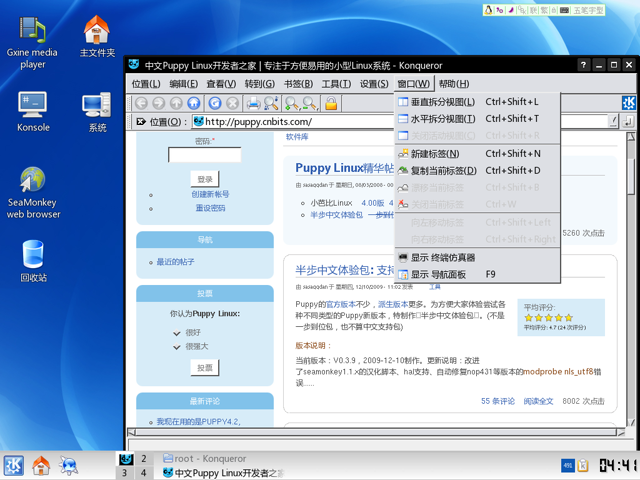
Task: Select the 很好 poll option
Action: 177,333
